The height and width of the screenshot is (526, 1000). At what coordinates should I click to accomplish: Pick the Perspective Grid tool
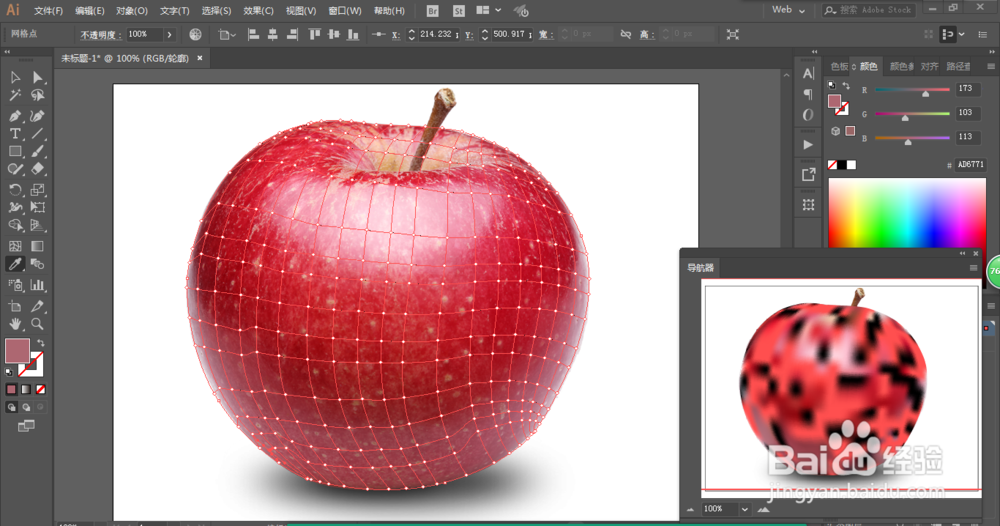tap(38, 226)
